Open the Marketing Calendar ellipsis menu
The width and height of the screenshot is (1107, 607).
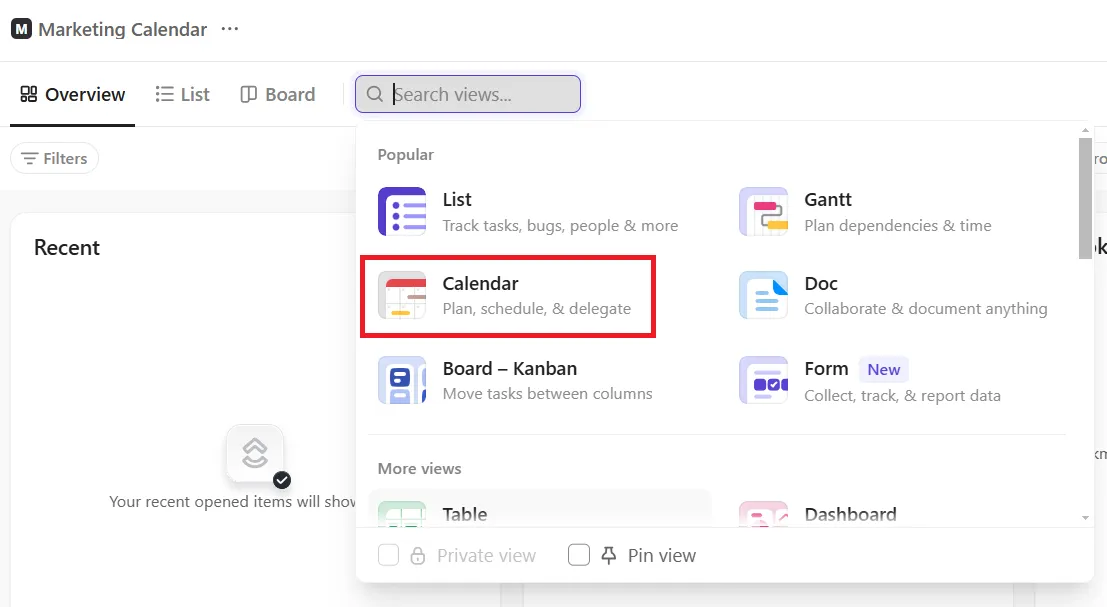[229, 29]
